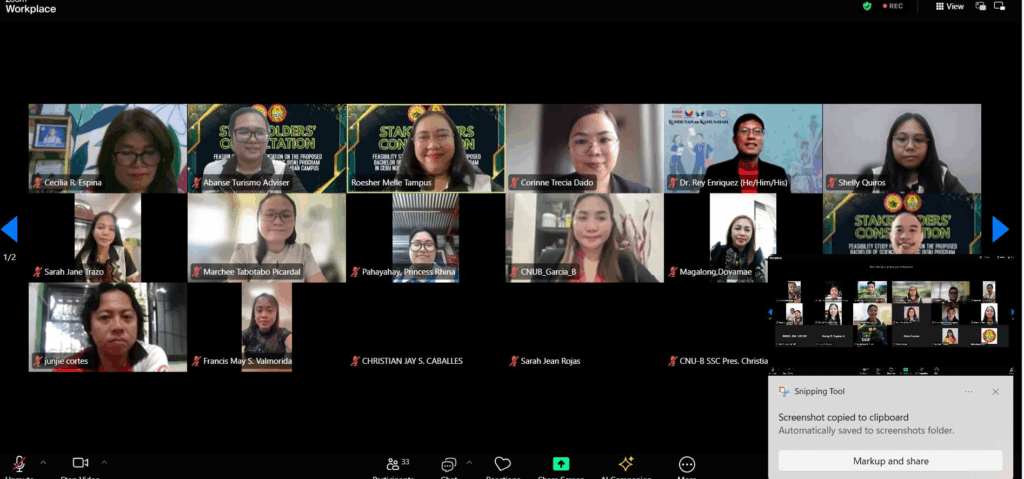
Task: Open the More options ellipsis in the toolbar
Action: coord(686,464)
